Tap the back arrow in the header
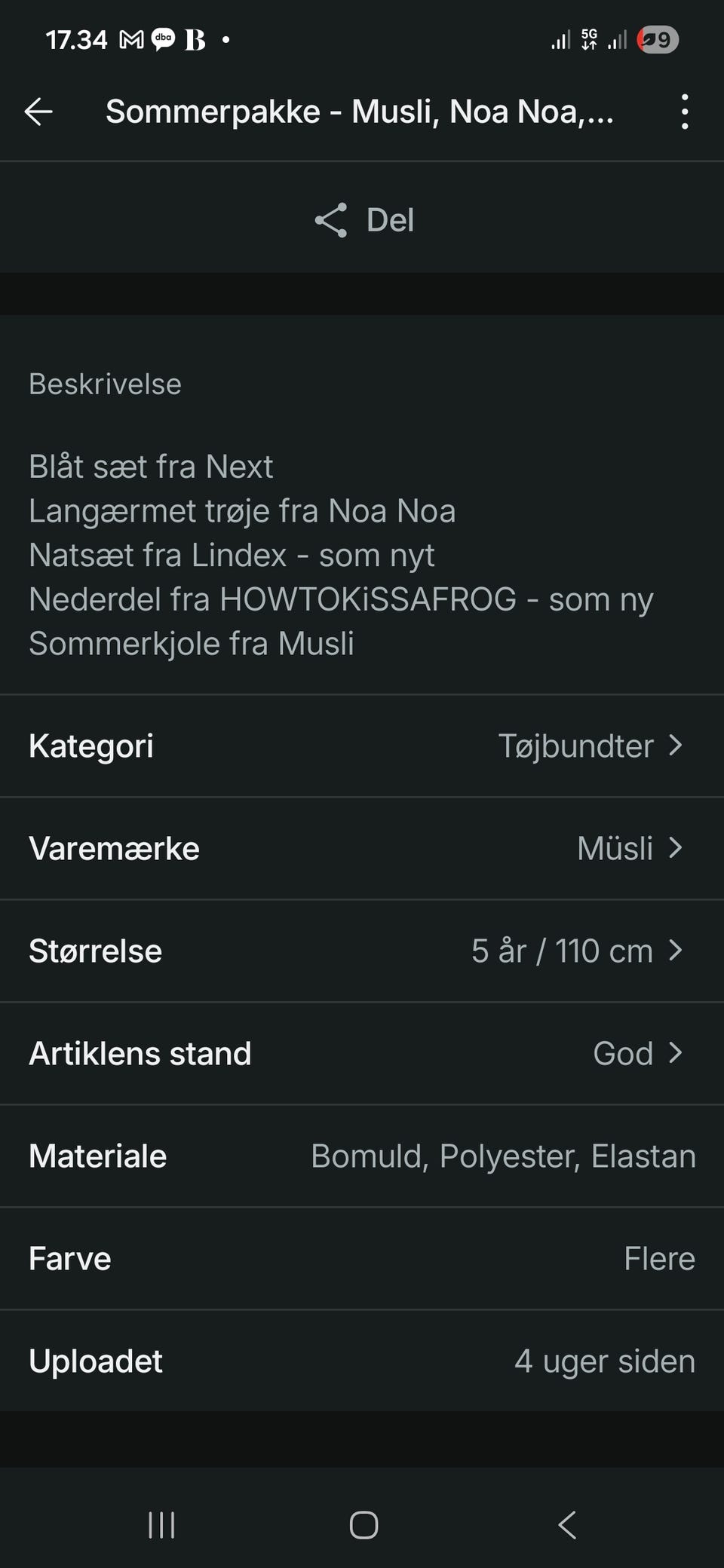 (x=38, y=112)
